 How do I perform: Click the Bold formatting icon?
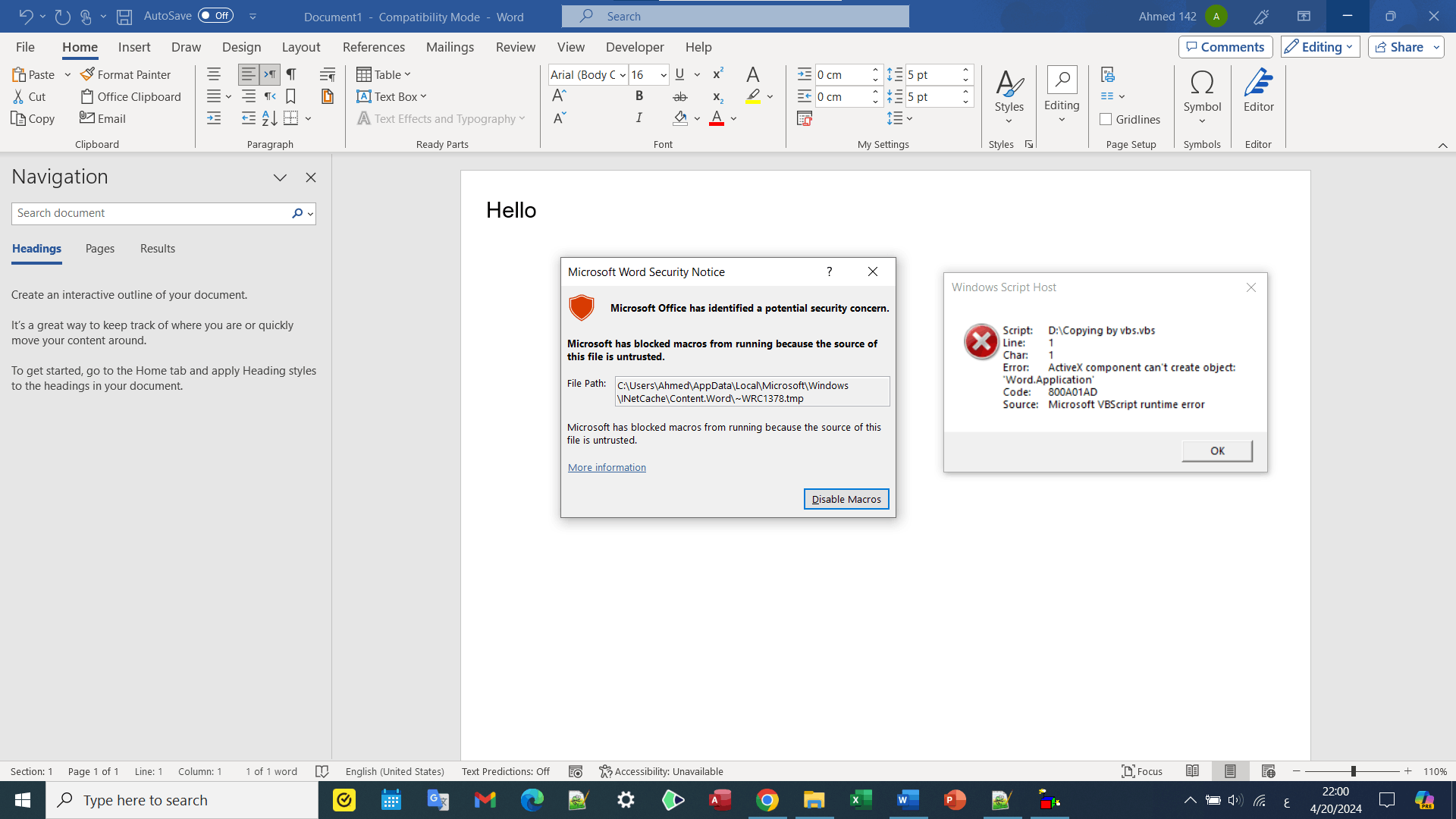click(x=639, y=96)
